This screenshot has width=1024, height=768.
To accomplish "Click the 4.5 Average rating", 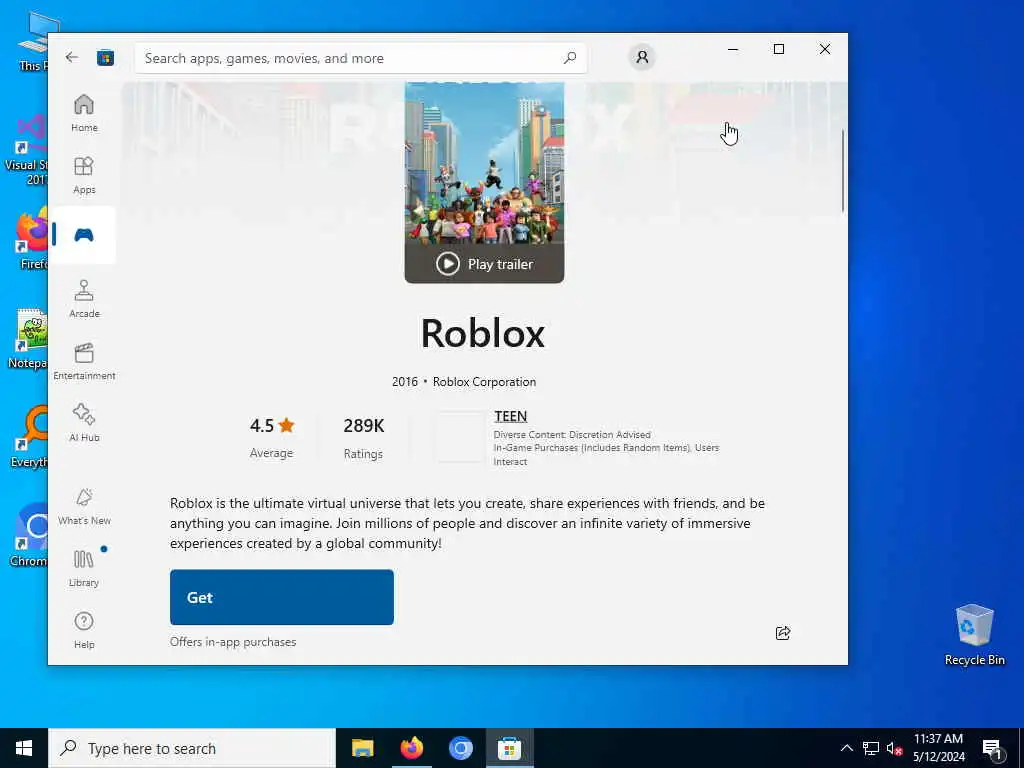I will point(272,438).
